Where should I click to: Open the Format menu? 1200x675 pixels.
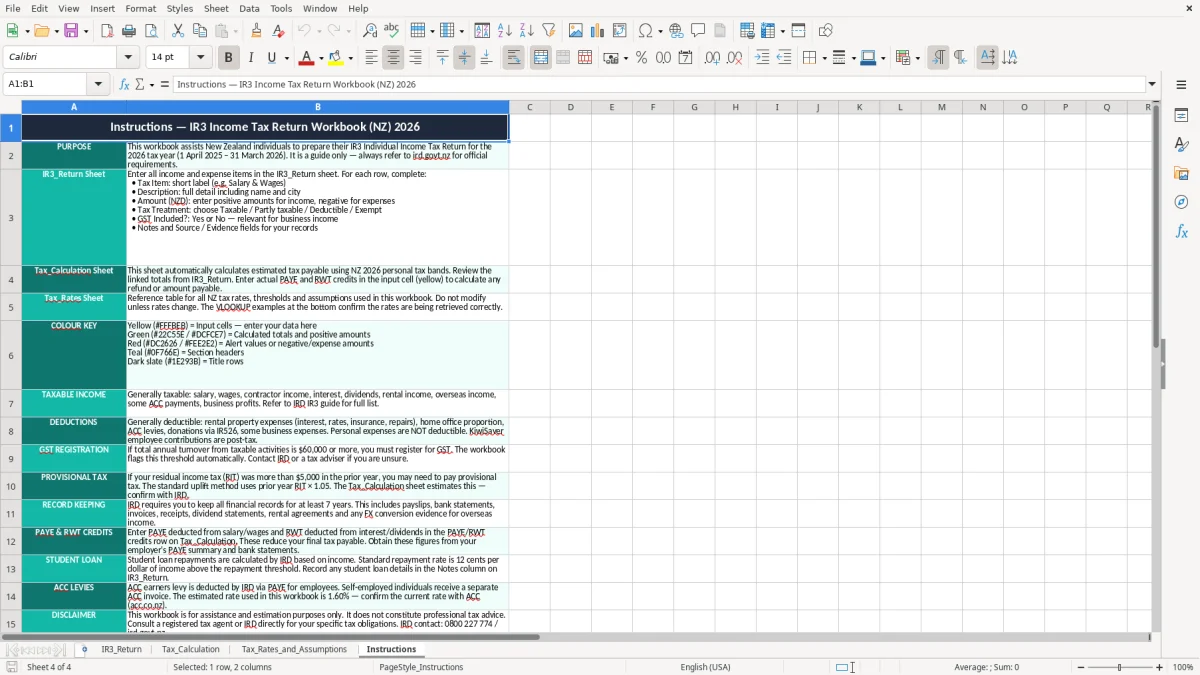coord(140,8)
